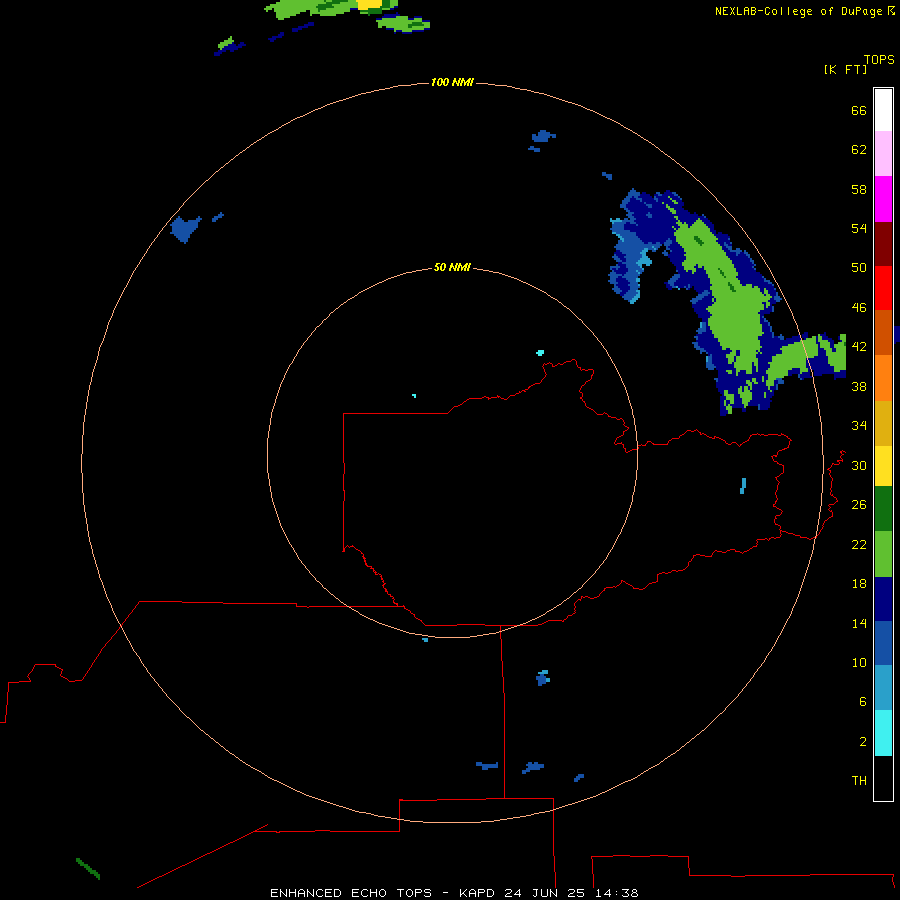
Task: Click the "50 NMI" range ring label
Action: [x=452, y=267]
